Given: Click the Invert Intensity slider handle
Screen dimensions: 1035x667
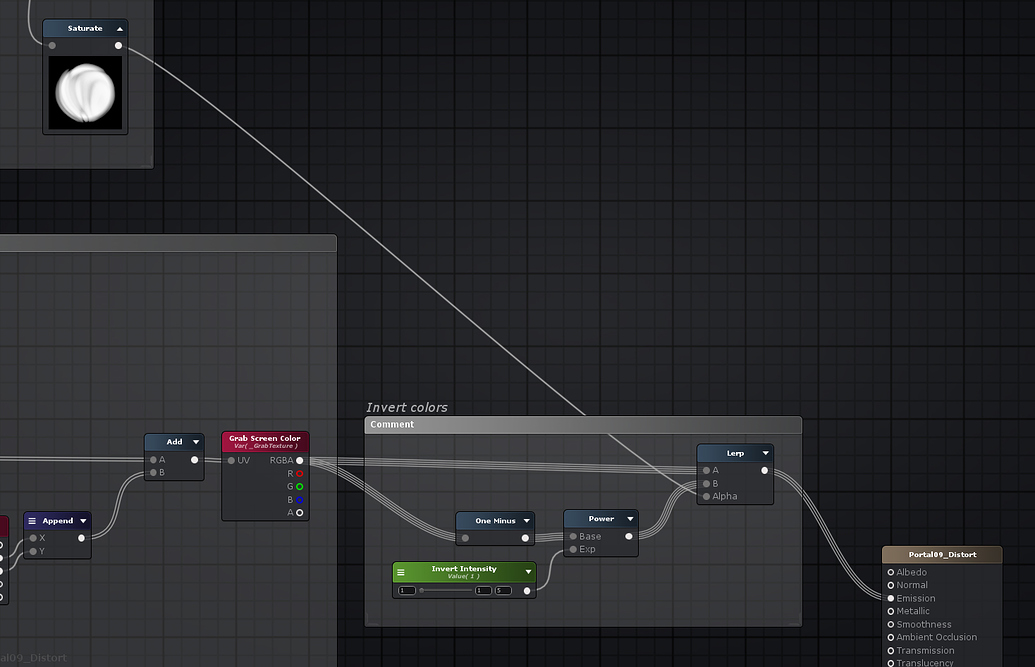Looking at the screenshot, I should pos(422,590).
